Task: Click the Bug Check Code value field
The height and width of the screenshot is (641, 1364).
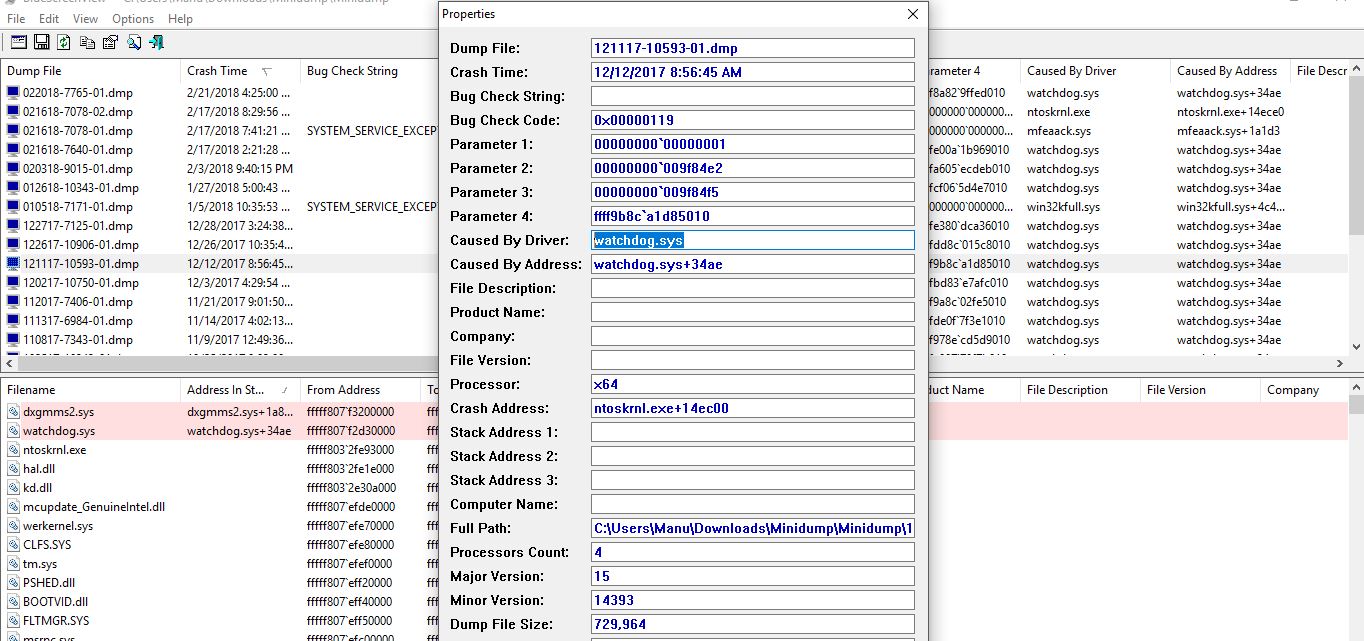Action: (753, 120)
